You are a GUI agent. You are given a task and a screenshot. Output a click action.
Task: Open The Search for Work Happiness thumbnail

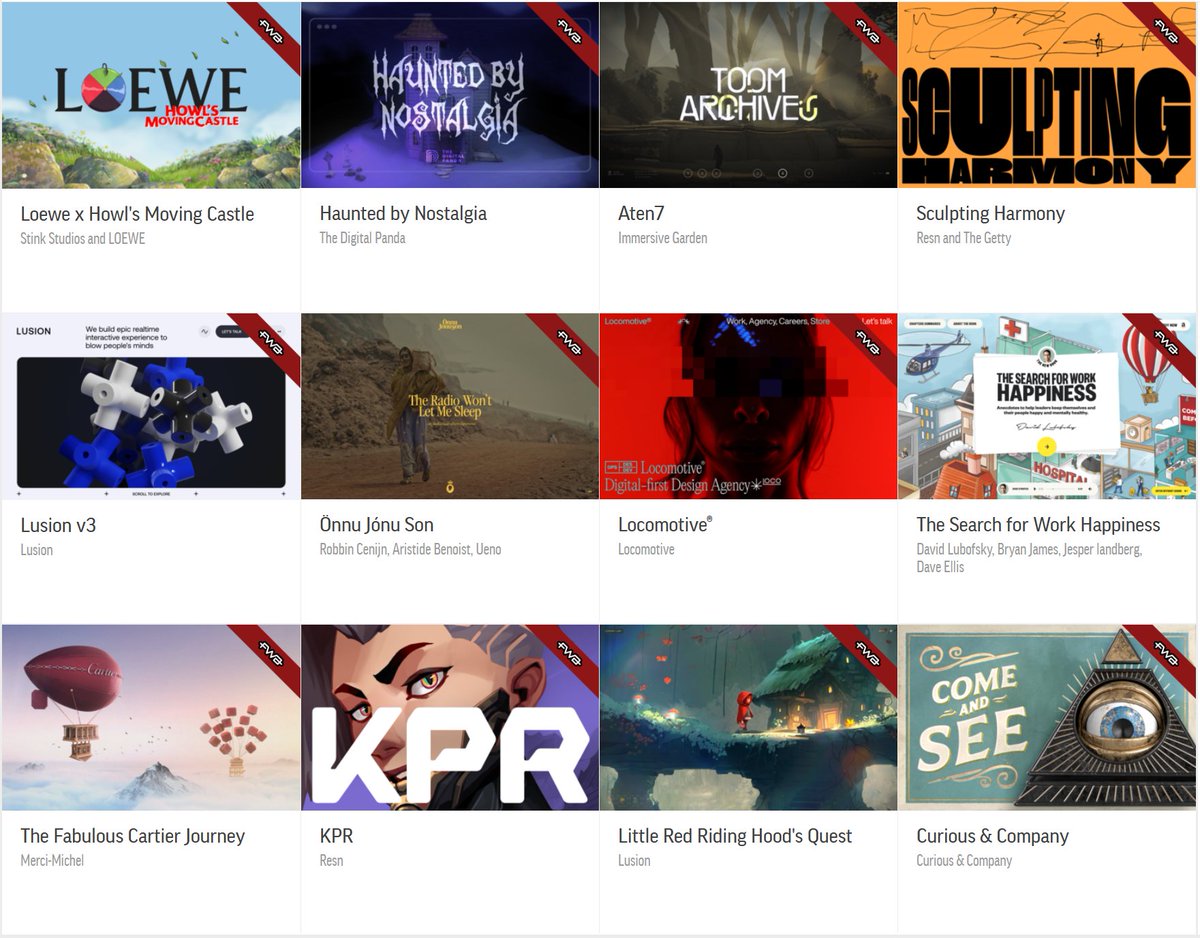tap(1047, 406)
